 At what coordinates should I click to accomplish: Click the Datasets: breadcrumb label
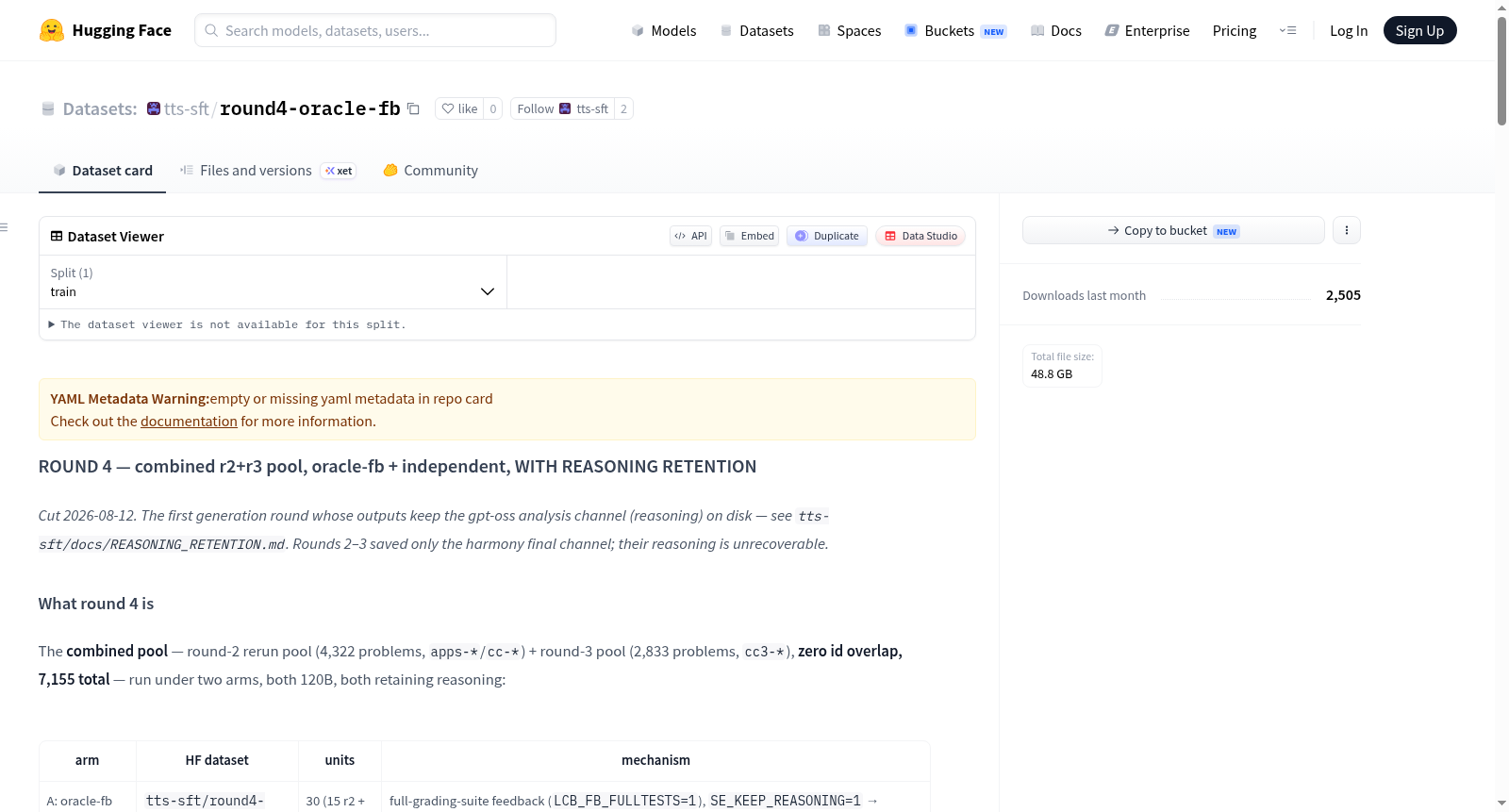(100, 108)
